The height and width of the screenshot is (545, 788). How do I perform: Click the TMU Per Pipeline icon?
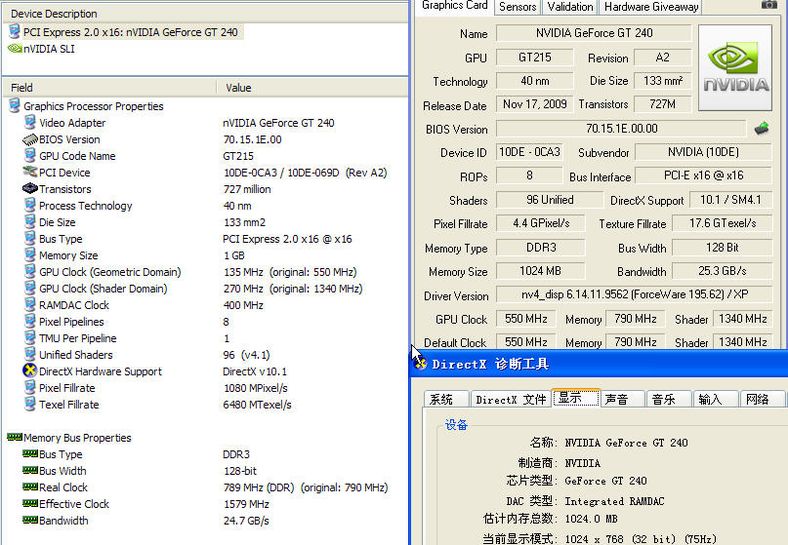[30, 338]
